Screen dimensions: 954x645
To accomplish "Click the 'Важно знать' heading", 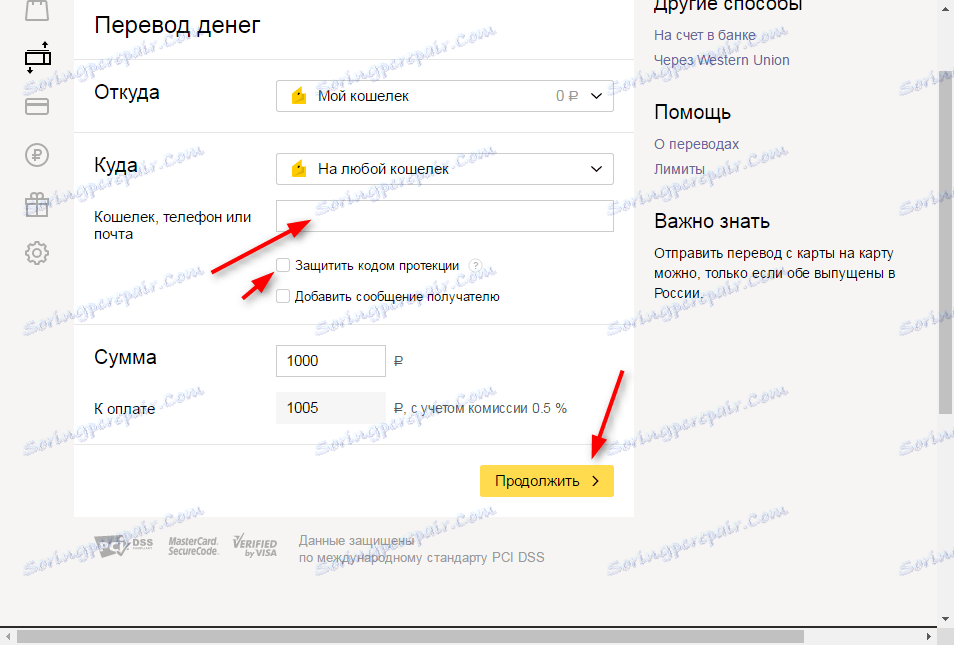I will [x=712, y=221].
